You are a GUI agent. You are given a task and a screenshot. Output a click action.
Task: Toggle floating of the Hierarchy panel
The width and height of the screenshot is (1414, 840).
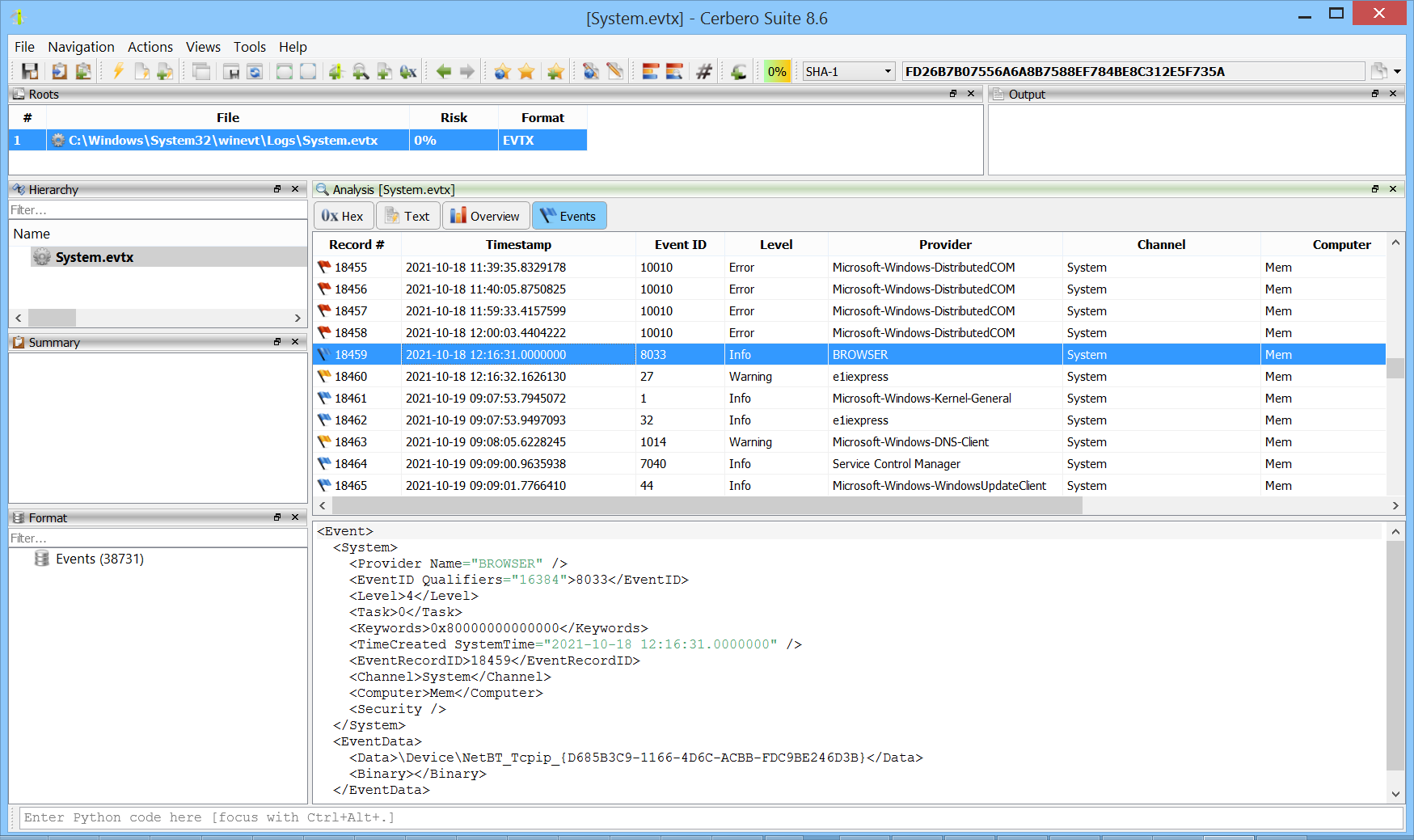[277, 189]
